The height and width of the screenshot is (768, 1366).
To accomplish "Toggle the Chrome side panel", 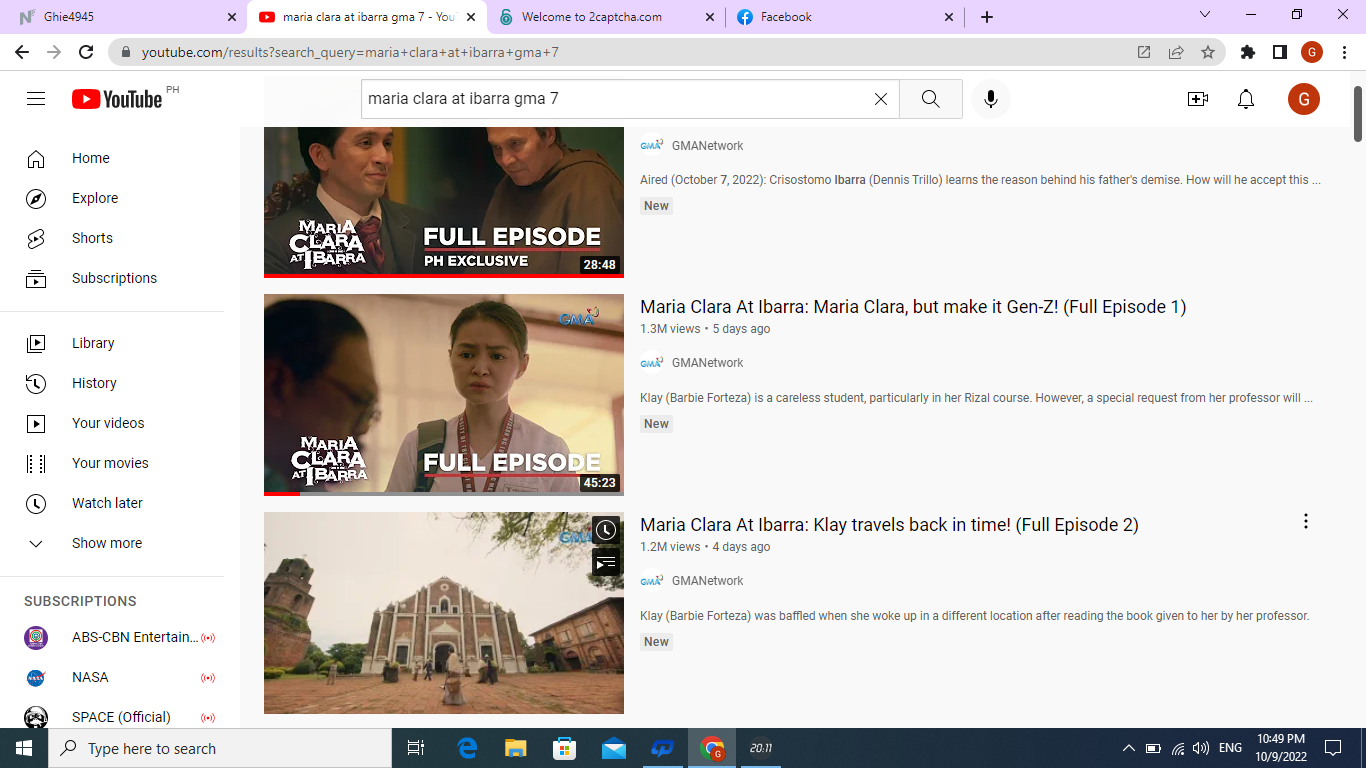I will pyautogui.click(x=1279, y=52).
